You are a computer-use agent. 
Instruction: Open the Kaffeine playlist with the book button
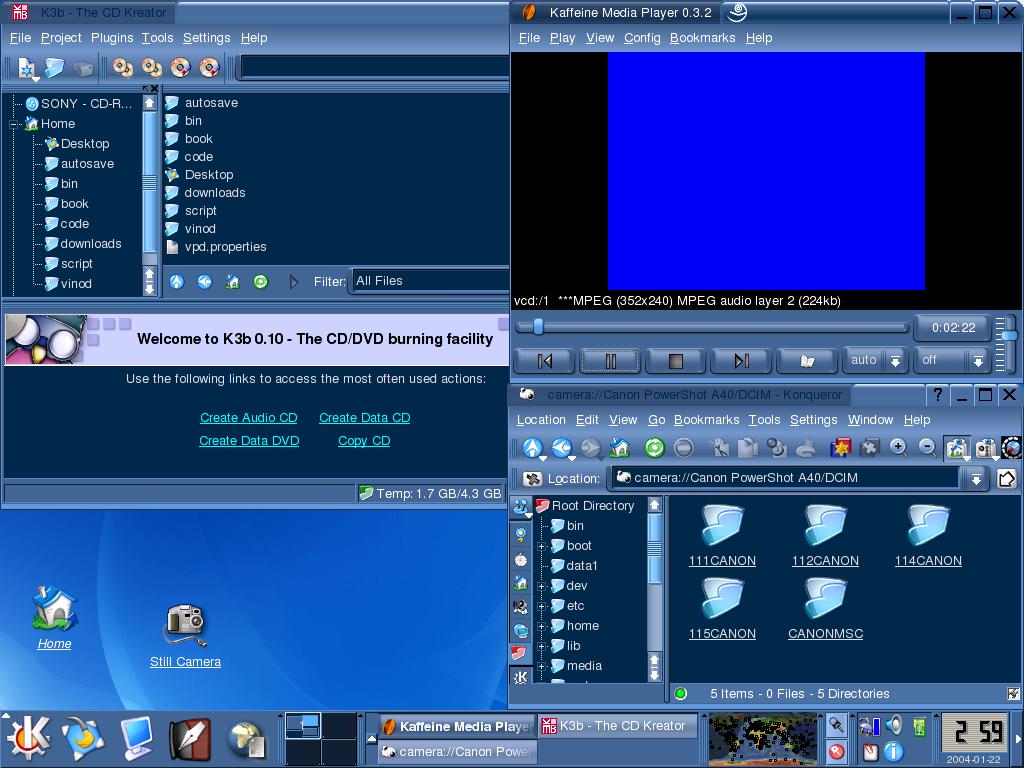[807, 360]
